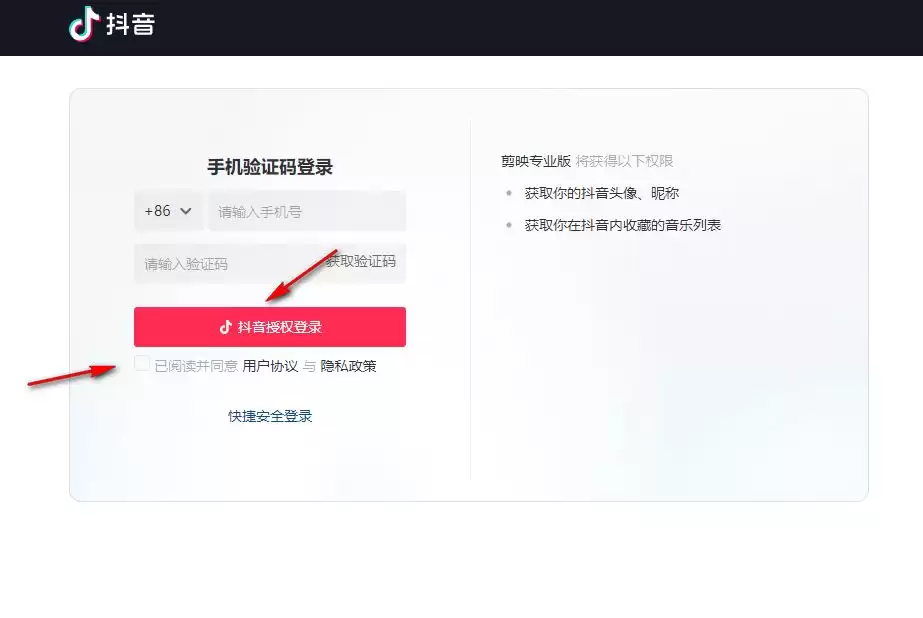
Task: Check the 已阅读并同意 agreement checkbox
Action: click(142, 364)
